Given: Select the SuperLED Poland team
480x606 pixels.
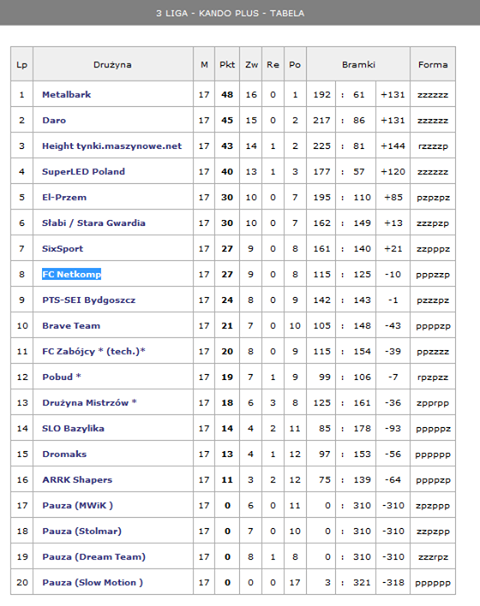Looking at the screenshot, I should 83,172.
